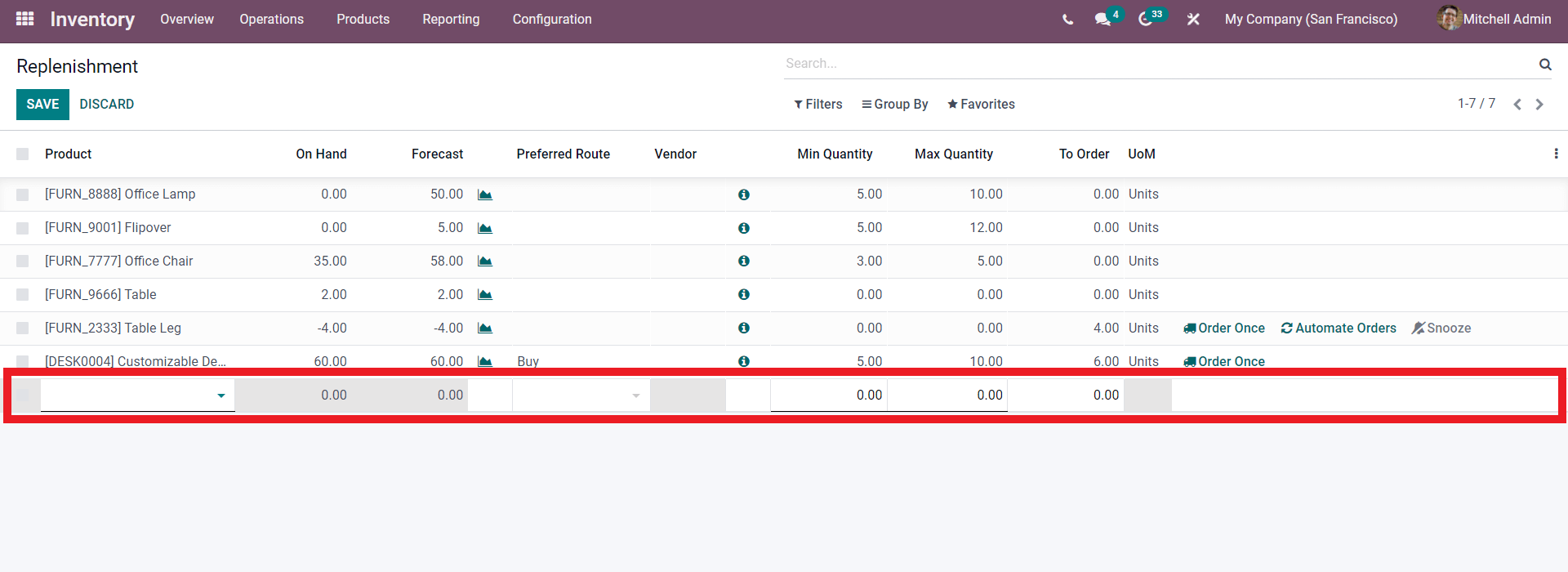The width and height of the screenshot is (1568, 572).
Task: Tick the Customizable Desk row checkbox
Action: 22,361
